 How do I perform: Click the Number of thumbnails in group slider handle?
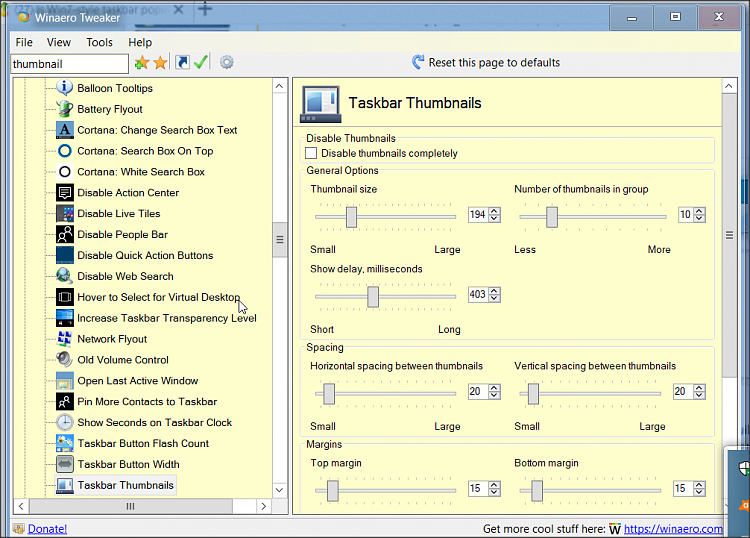click(x=552, y=217)
